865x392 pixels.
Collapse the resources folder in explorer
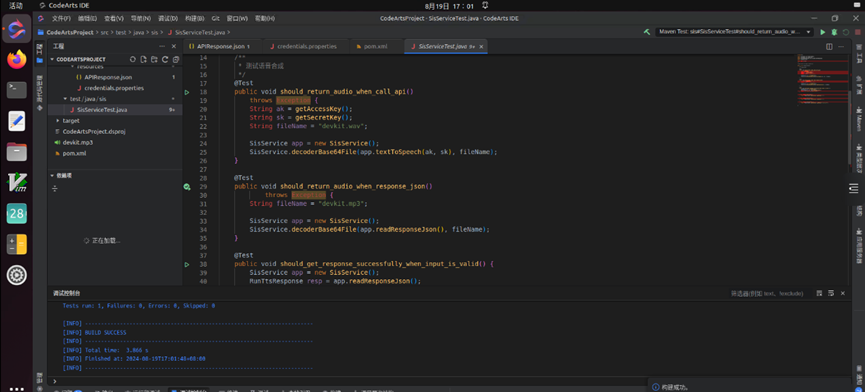pos(72,67)
